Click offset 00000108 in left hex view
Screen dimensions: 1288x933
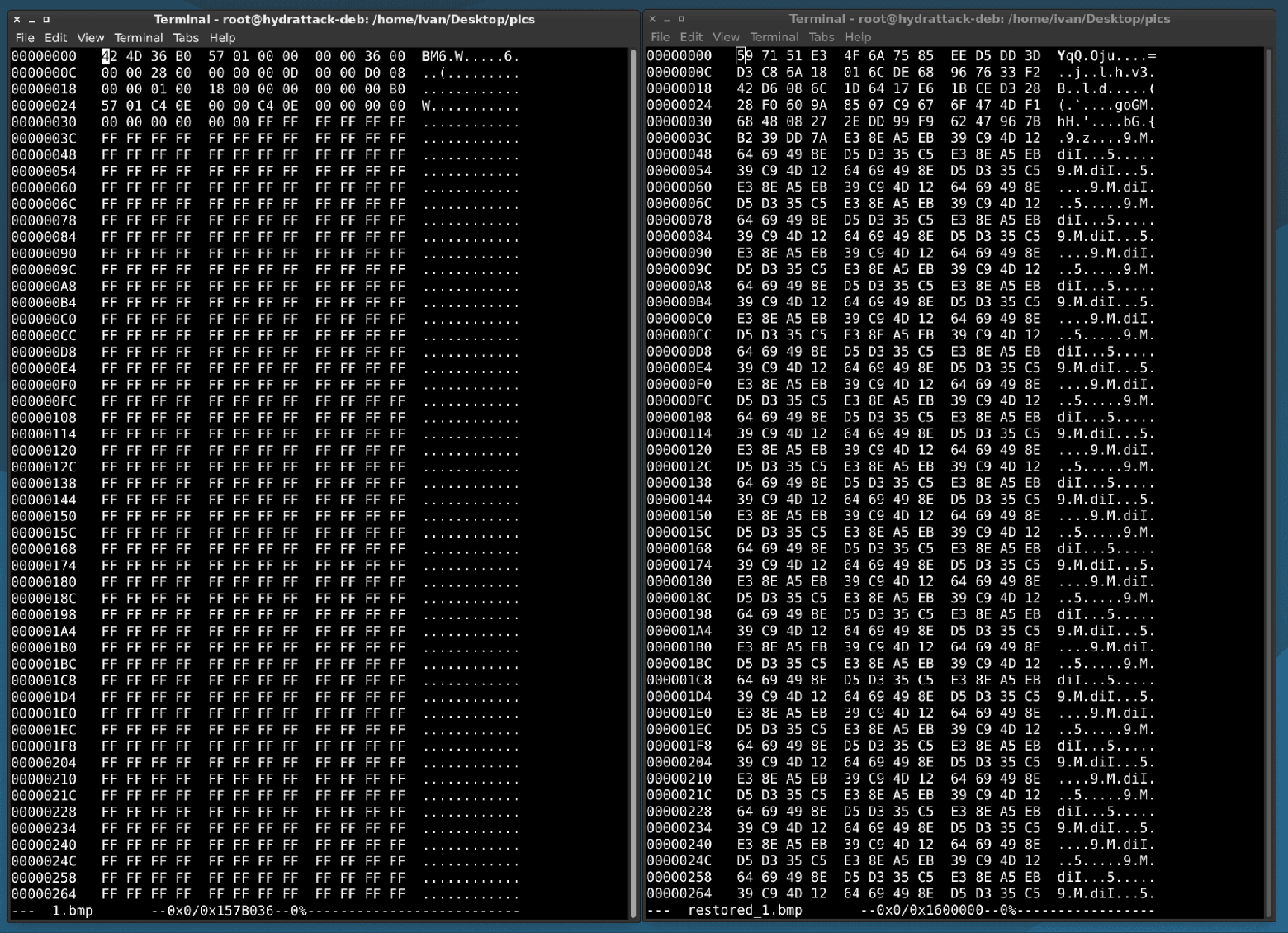[44, 418]
